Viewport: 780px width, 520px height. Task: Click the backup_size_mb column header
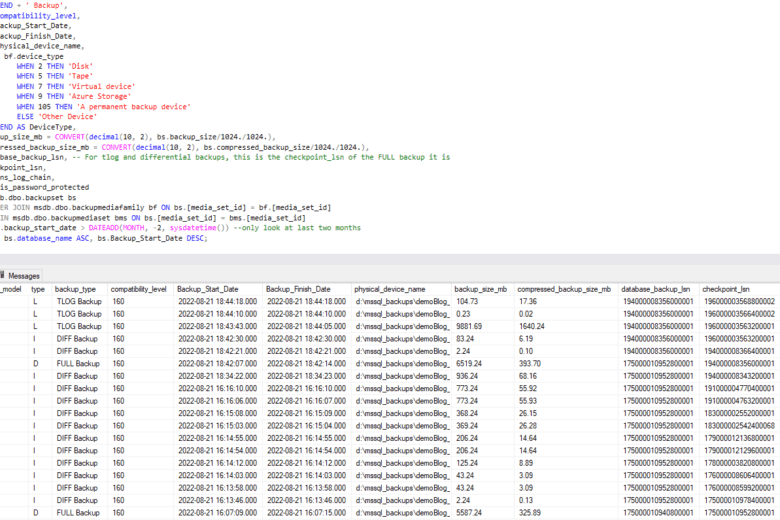(x=481, y=289)
